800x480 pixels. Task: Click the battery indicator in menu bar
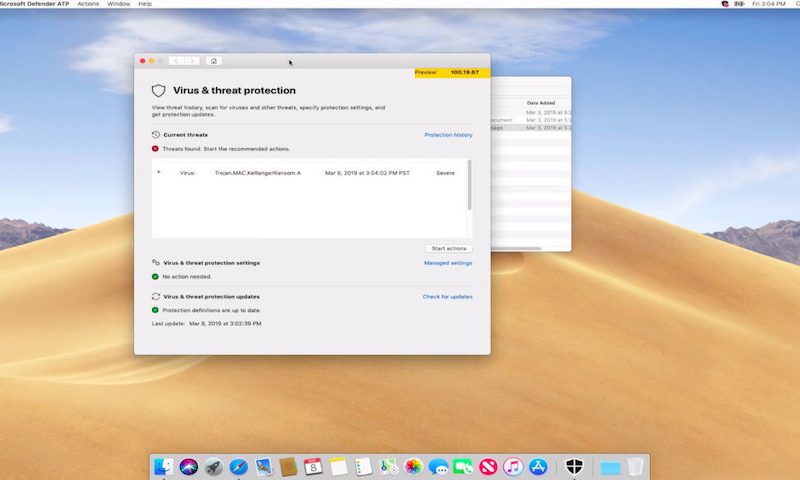tap(739, 4)
